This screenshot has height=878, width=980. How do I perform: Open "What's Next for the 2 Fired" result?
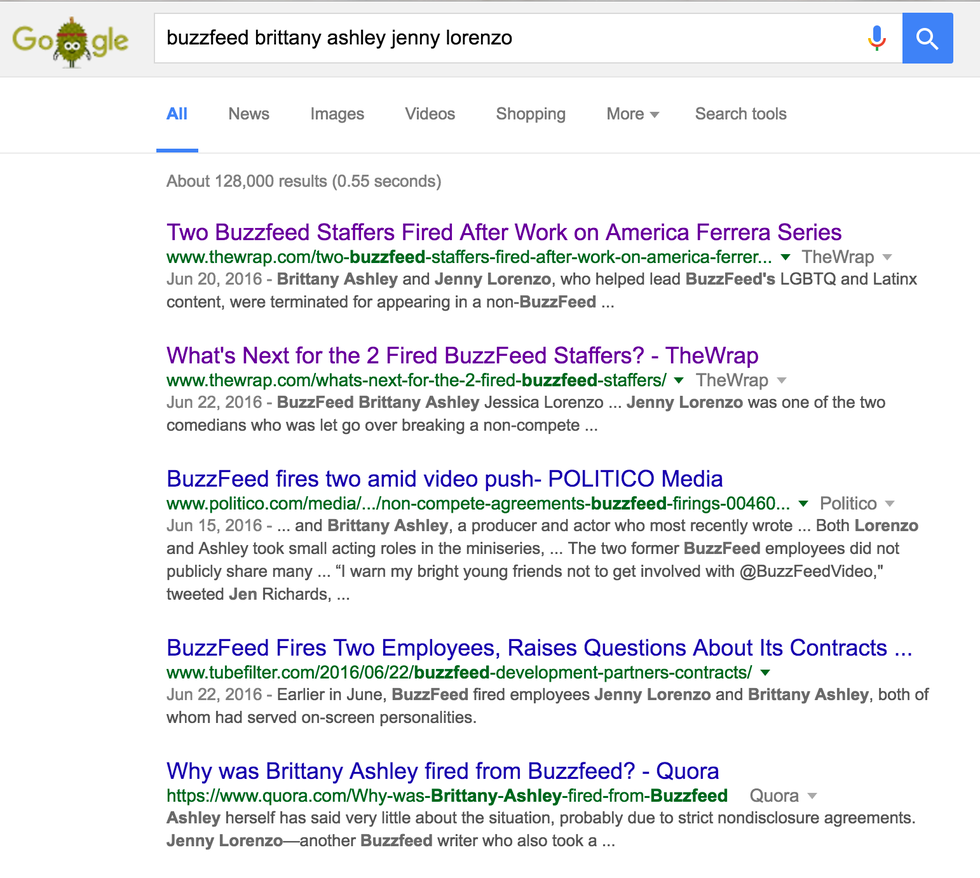coord(462,356)
